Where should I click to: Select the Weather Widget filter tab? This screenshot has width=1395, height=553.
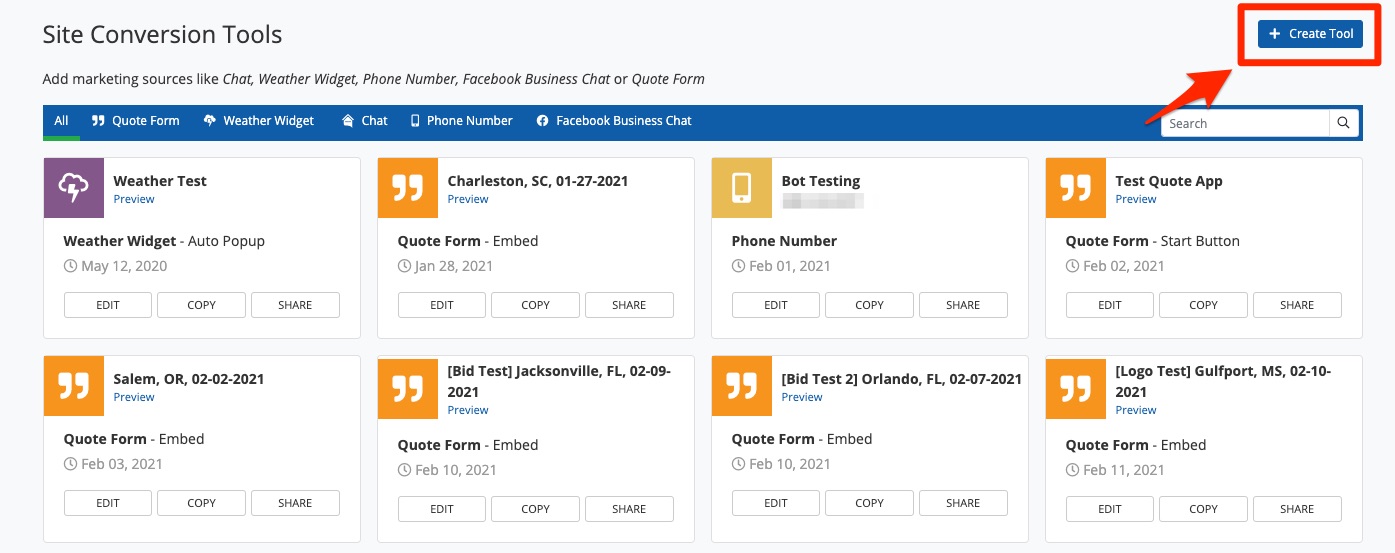click(x=259, y=121)
